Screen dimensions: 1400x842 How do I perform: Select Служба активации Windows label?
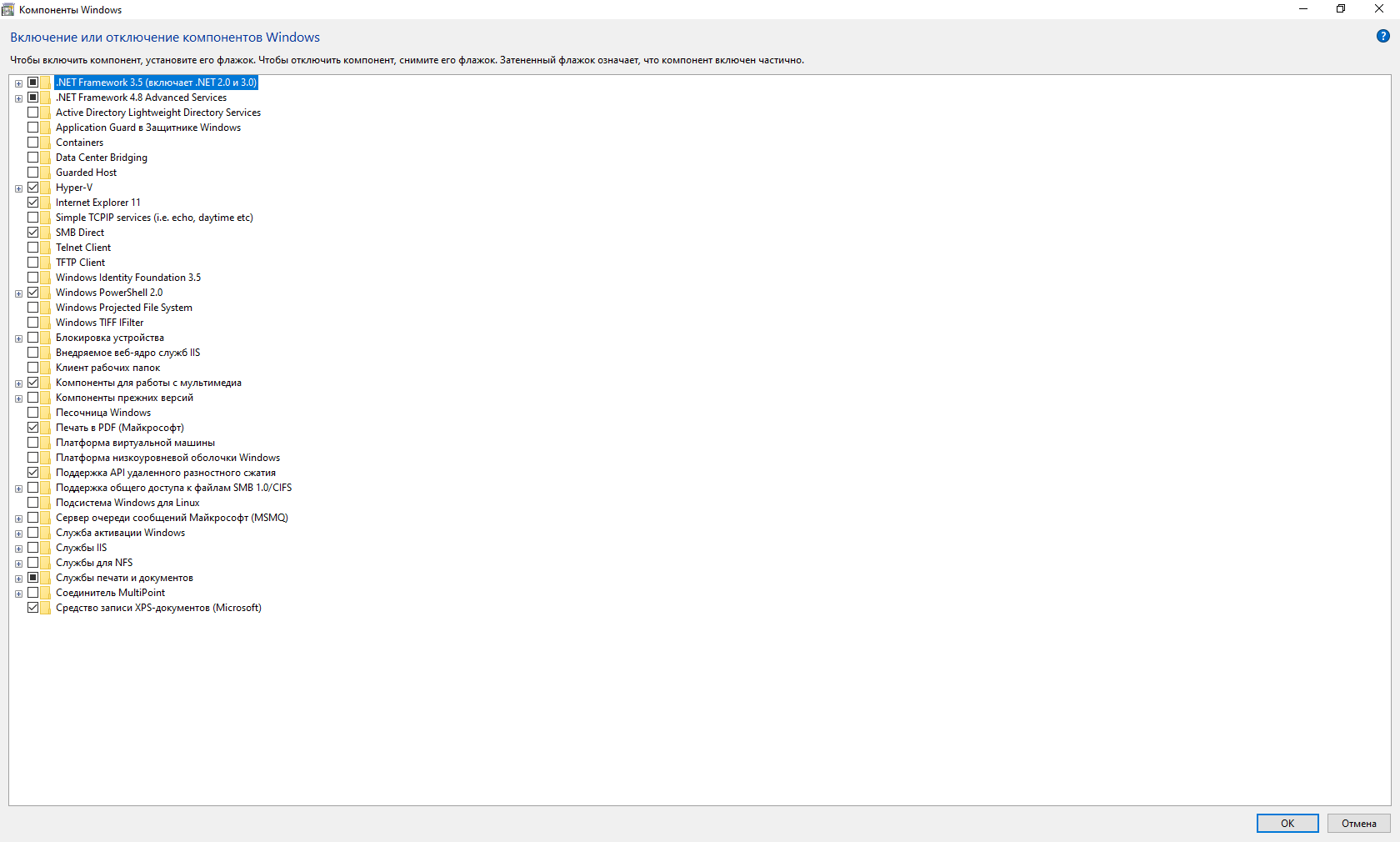121,533
